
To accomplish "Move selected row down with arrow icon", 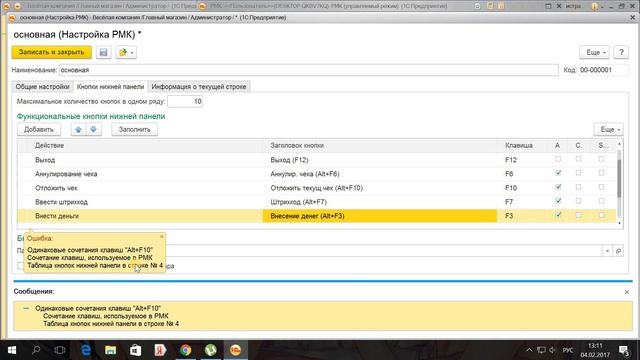I will pos(93,129).
